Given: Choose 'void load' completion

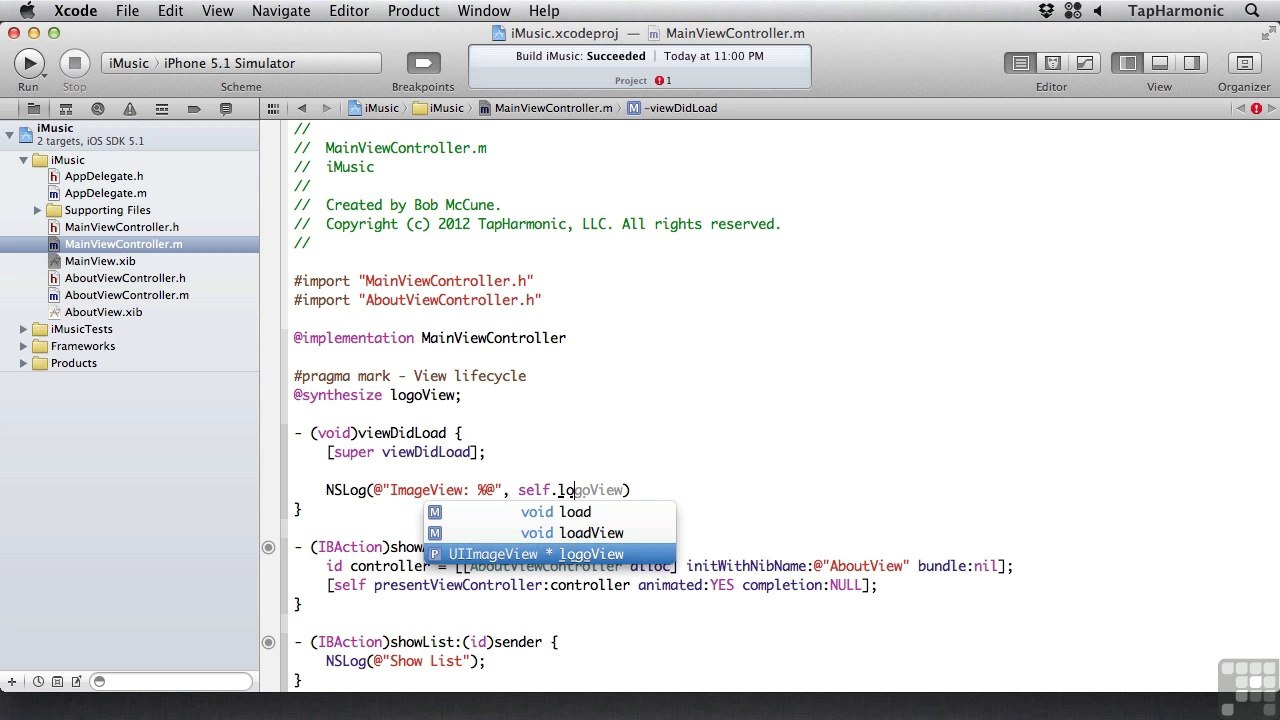Looking at the screenshot, I should click(x=549, y=512).
